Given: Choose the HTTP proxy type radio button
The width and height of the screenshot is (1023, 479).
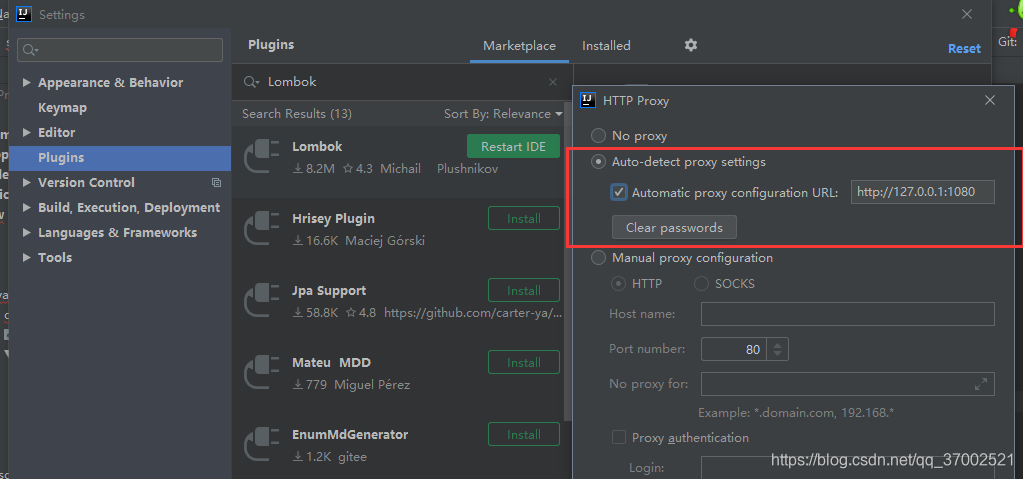Looking at the screenshot, I should pyautogui.click(x=617, y=284).
